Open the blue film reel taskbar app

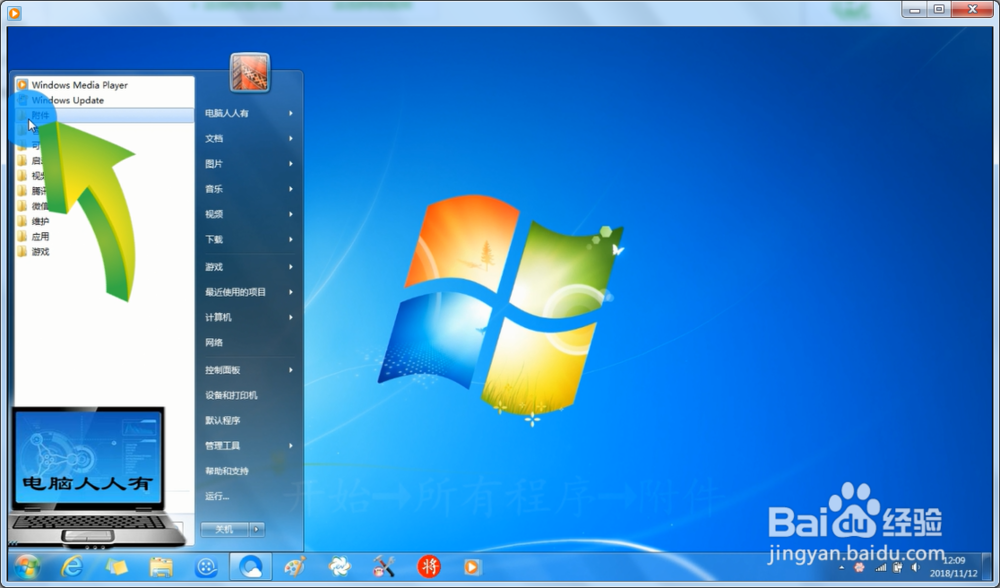(206, 567)
